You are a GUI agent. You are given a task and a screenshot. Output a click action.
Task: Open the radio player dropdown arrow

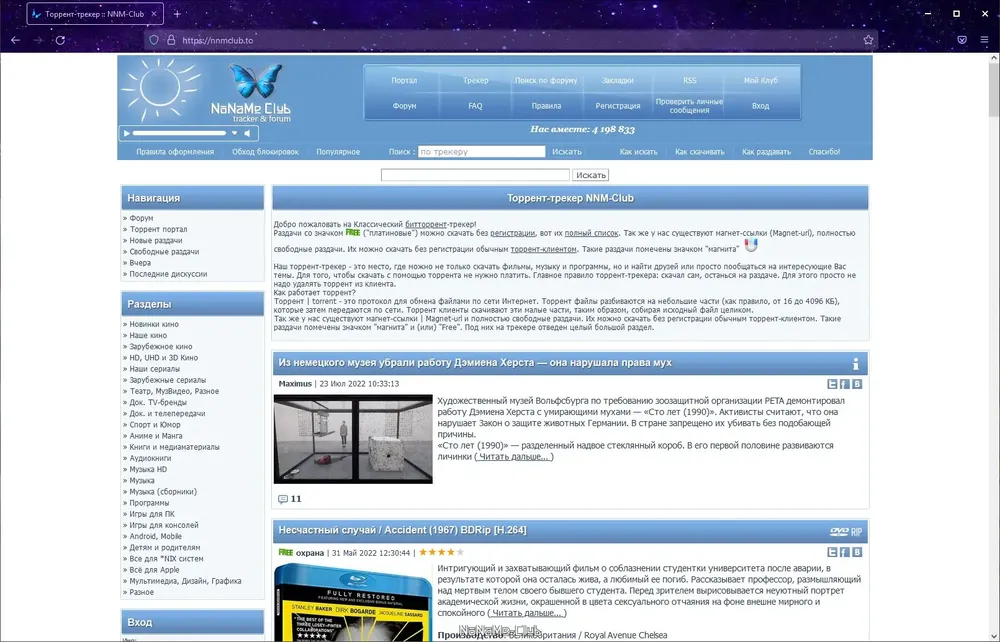[x=234, y=133]
